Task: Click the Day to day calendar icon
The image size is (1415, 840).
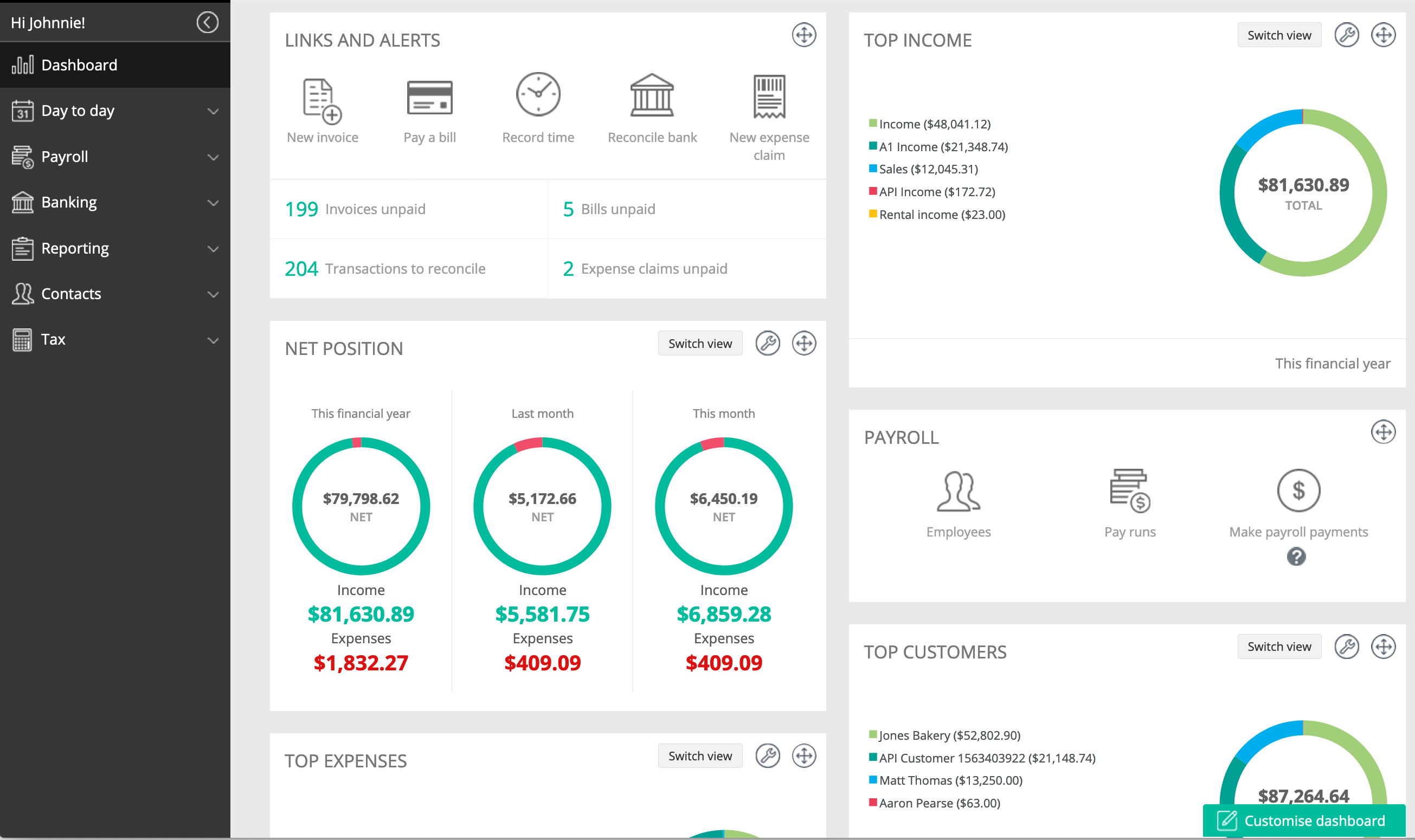Action: [23, 111]
